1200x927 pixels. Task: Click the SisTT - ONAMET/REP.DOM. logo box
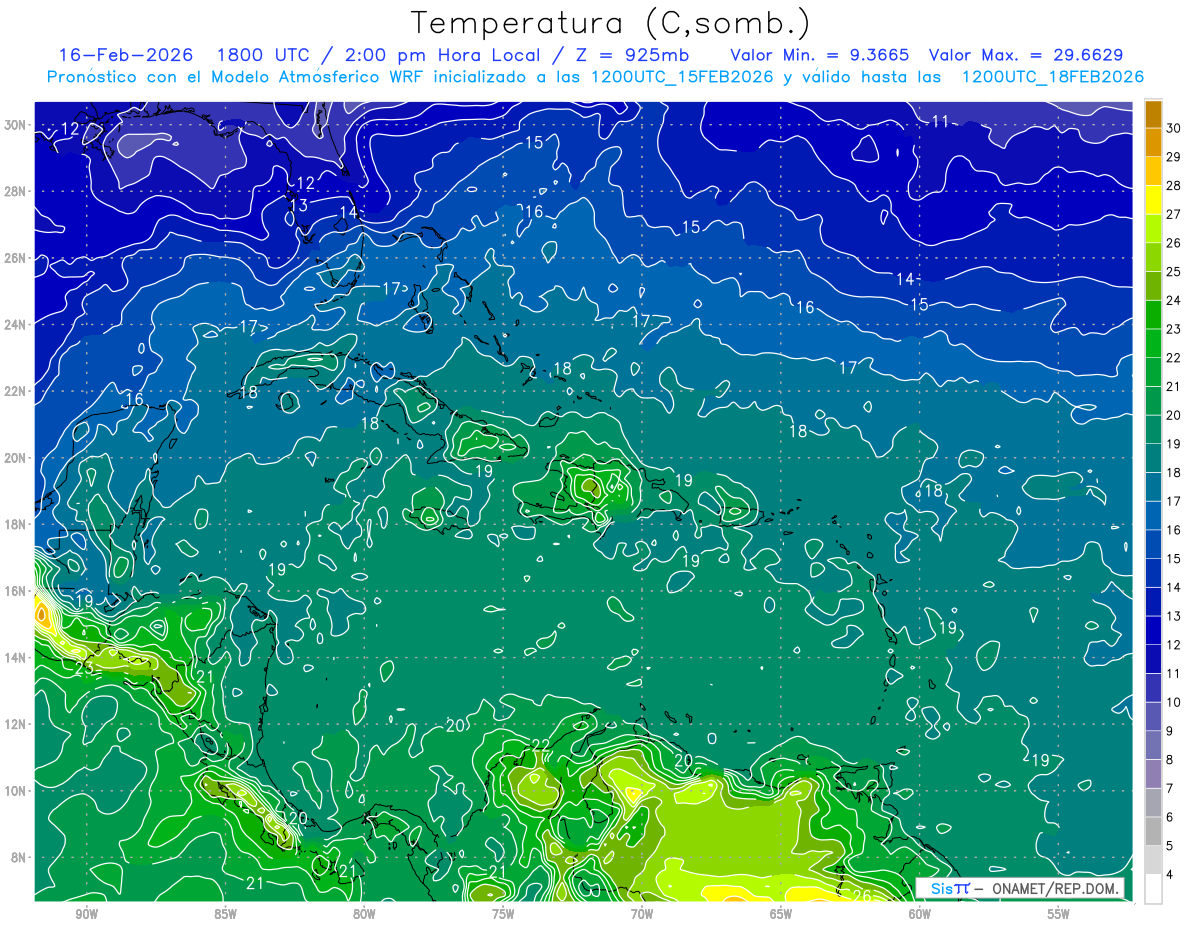click(x=1020, y=888)
